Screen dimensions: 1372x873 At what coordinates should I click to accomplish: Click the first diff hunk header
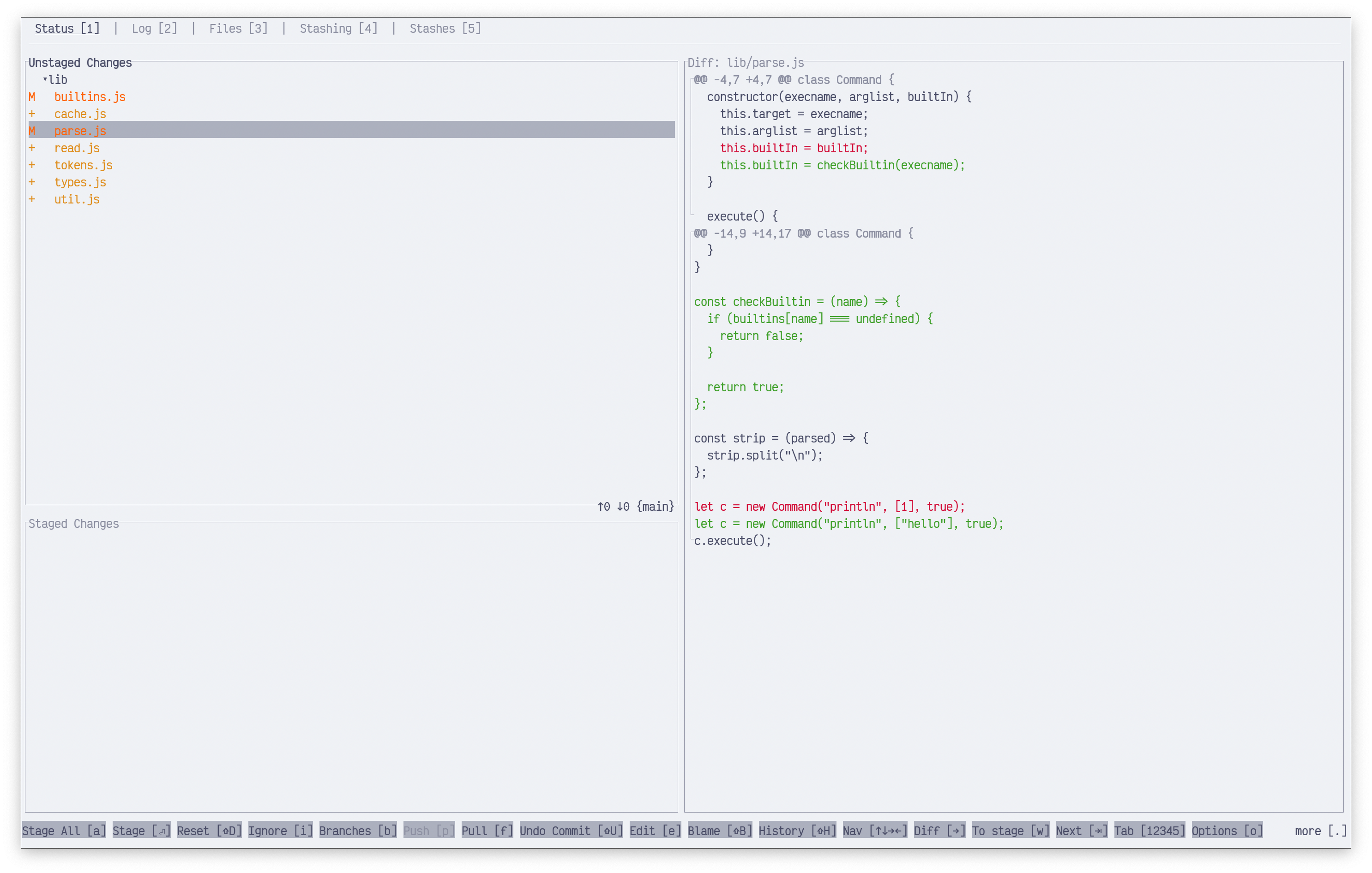794,80
